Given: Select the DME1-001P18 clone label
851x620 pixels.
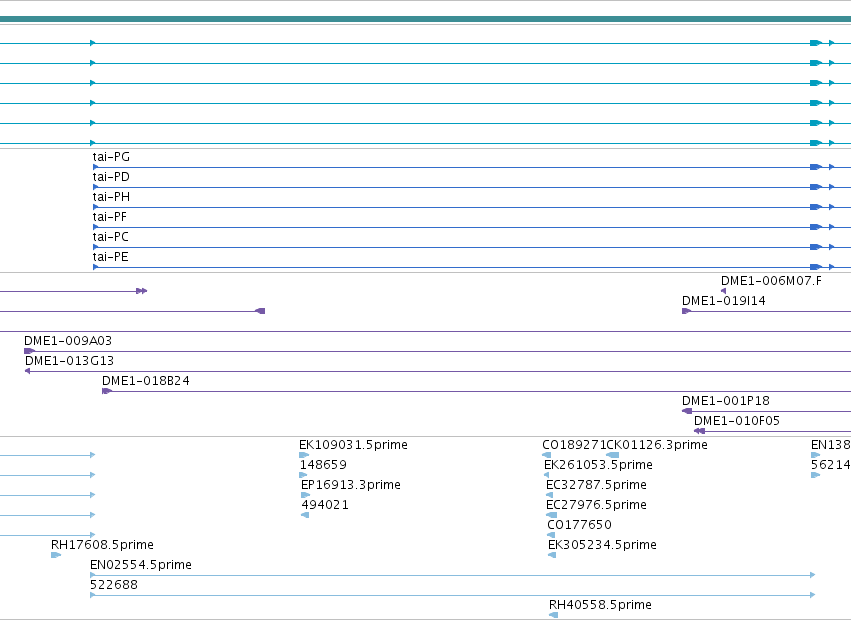Looking at the screenshot, I should 726,401.
